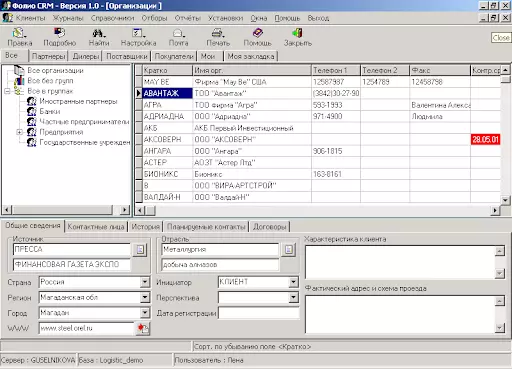This screenshot has height=369, width=512.
Task: Click the Факс column header
Action: point(440,70)
